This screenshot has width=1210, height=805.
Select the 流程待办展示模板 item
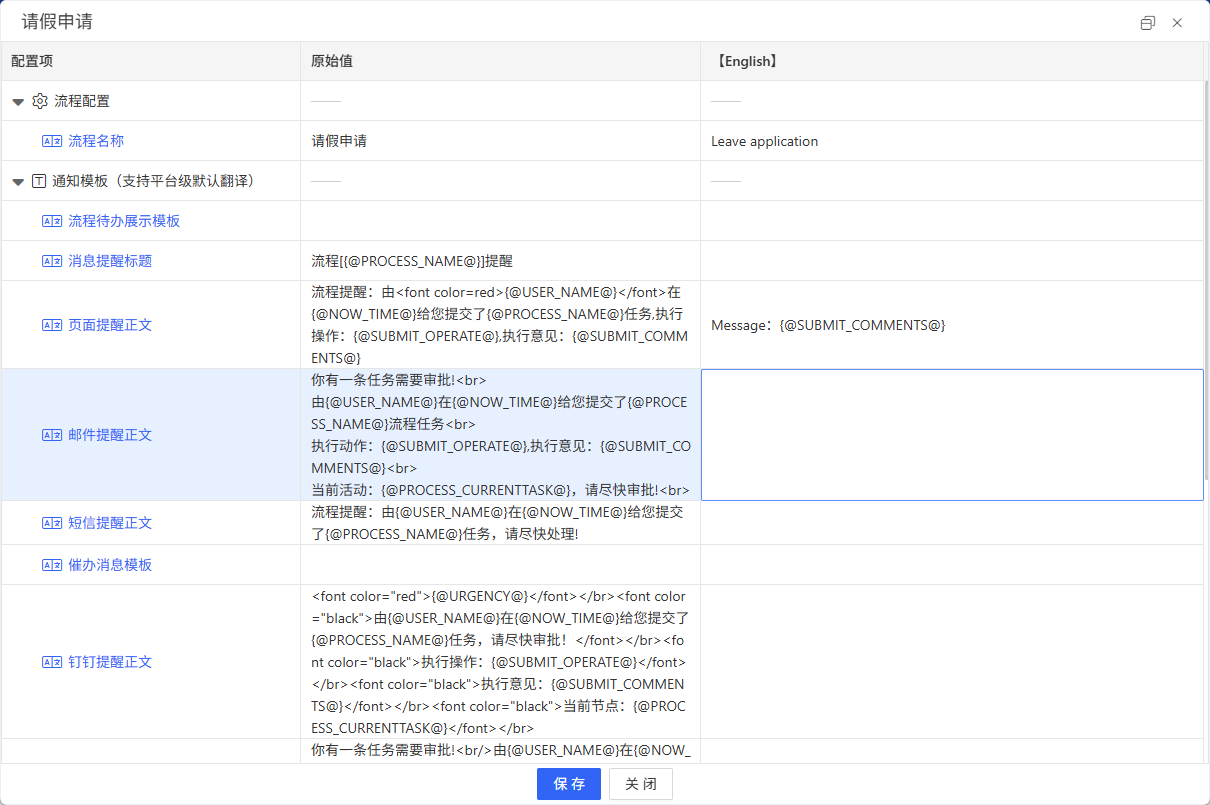tap(124, 221)
